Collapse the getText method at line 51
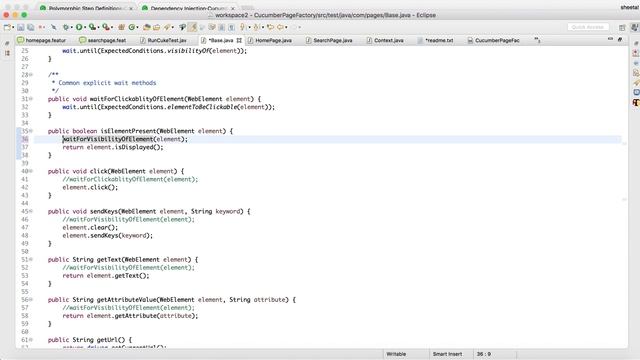This screenshot has height=360, width=640. coord(31,260)
